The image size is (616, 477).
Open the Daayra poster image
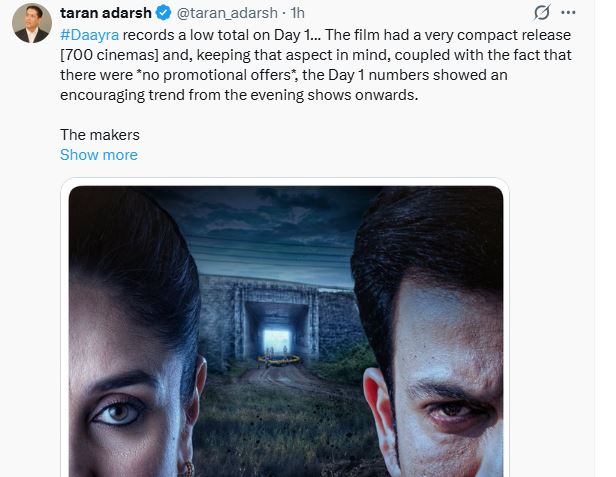(286, 331)
